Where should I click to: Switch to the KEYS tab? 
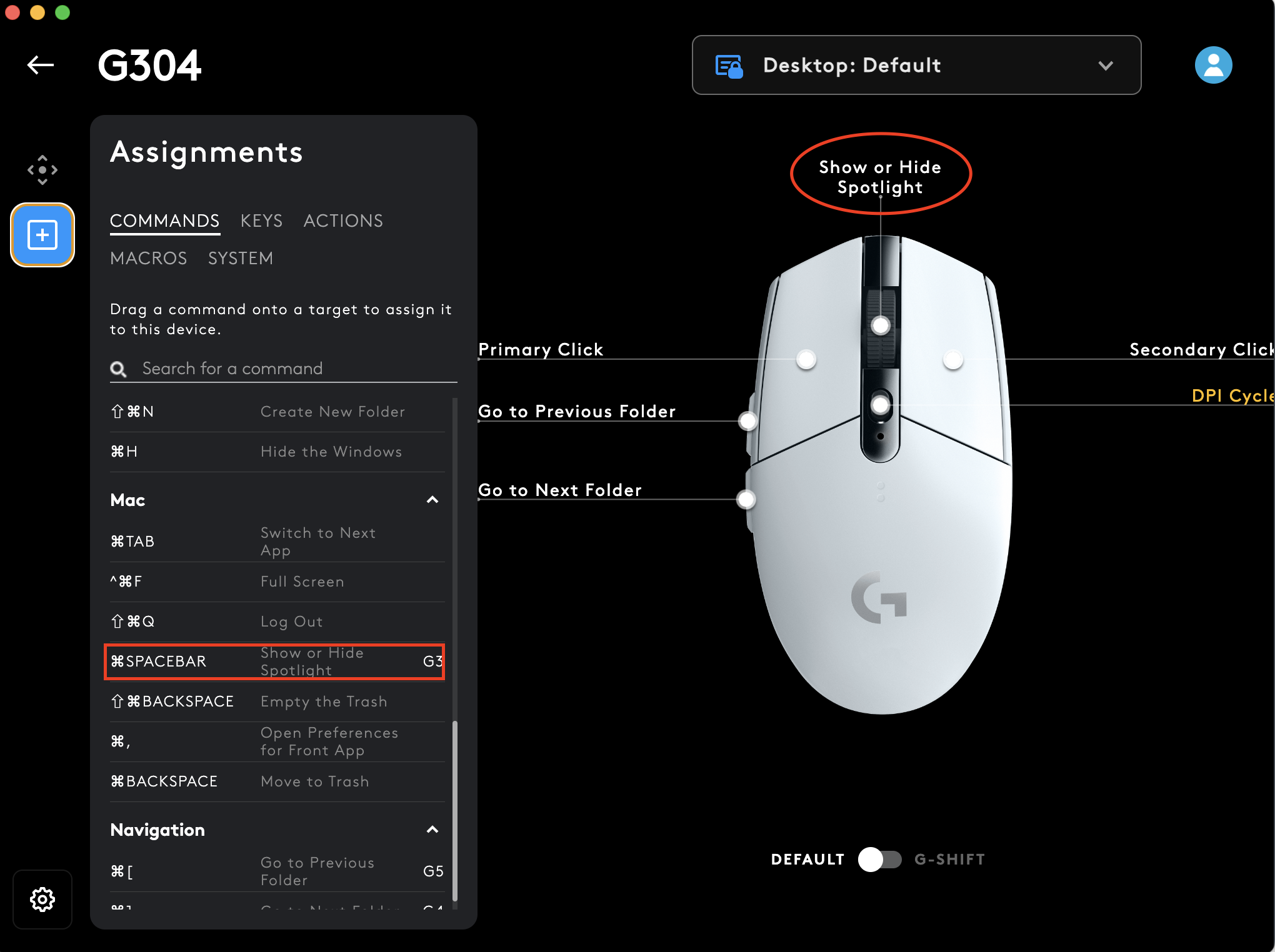click(x=261, y=221)
